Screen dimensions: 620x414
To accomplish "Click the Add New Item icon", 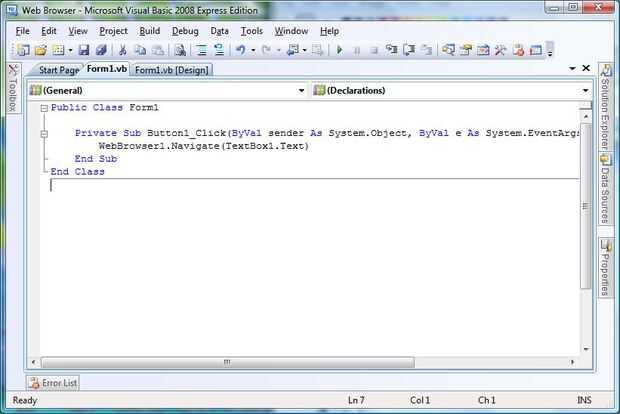I will [x=59, y=50].
